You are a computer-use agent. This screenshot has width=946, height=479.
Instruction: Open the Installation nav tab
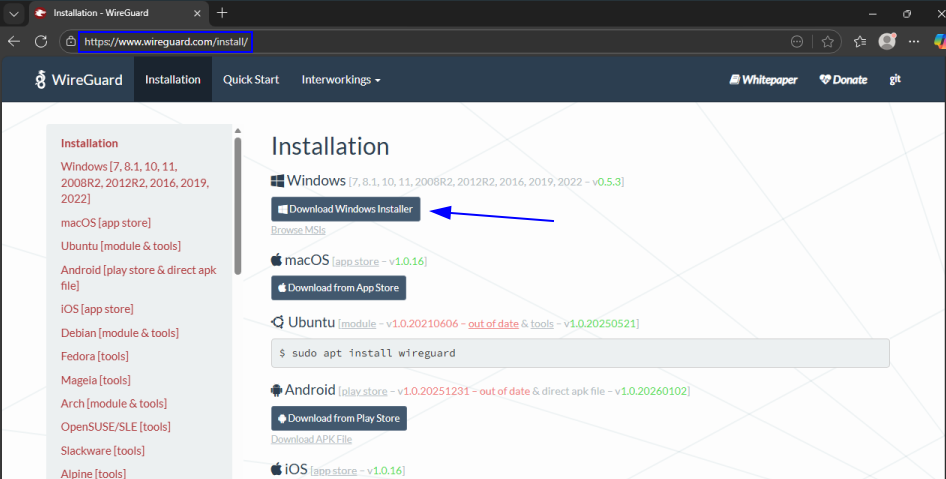(x=173, y=80)
